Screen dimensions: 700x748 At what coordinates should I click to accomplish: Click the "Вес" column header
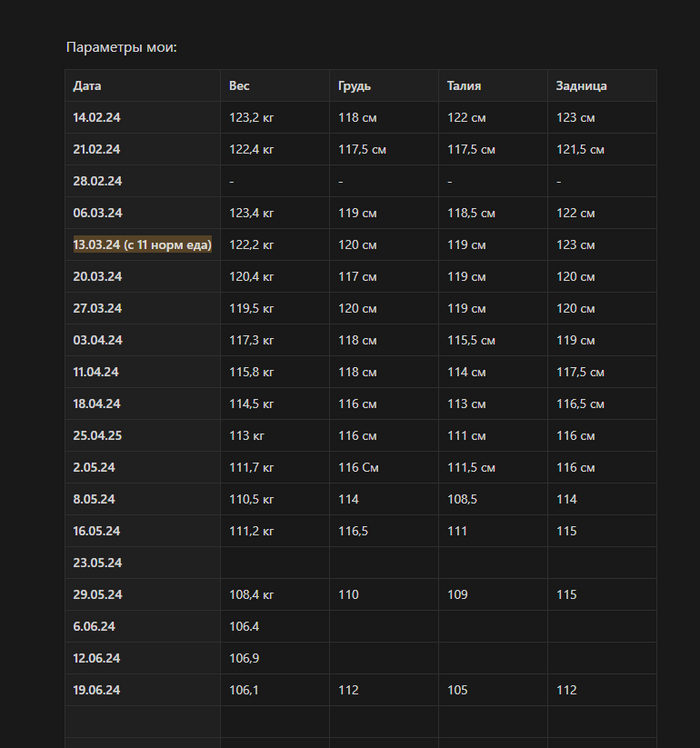(239, 86)
